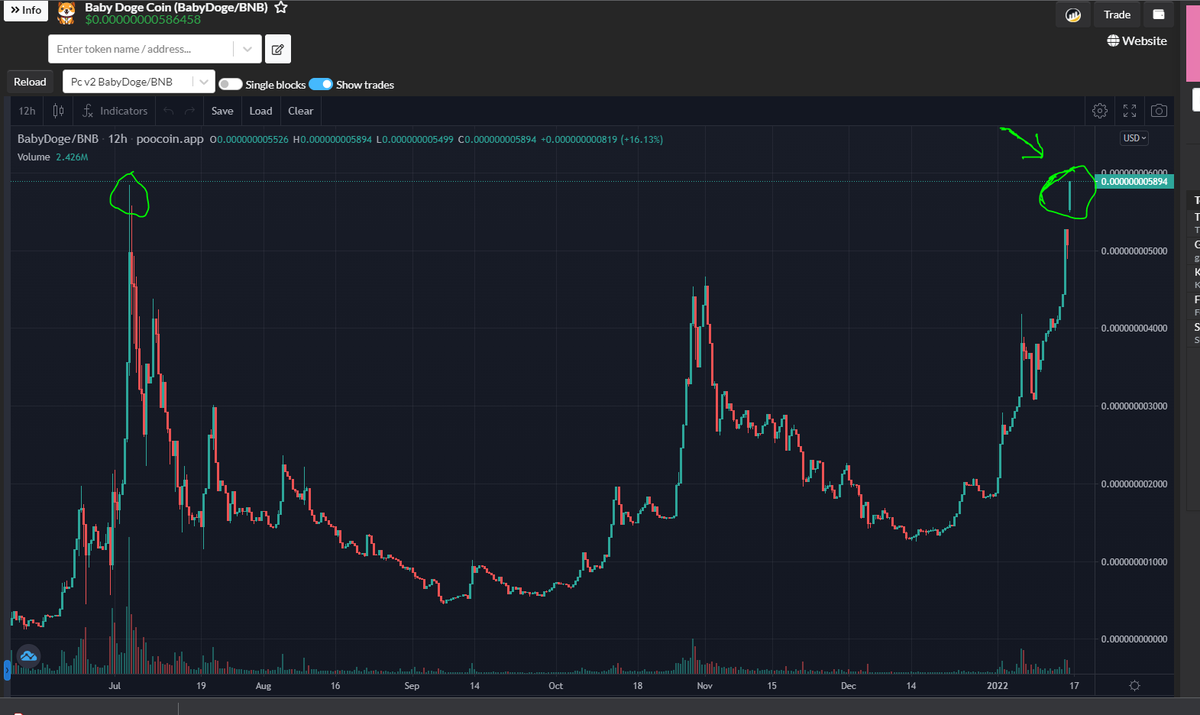Viewport: 1200px width, 715px height.
Task: Open time axis settings gear at bottom
Action: point(1134,686)
